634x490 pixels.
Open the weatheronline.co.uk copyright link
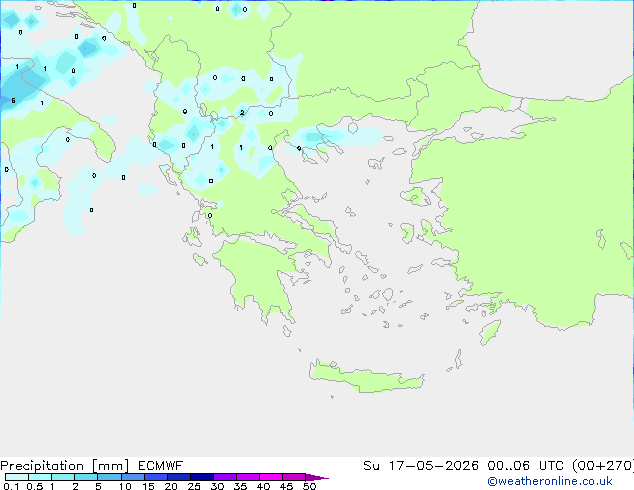coord(550,481)
